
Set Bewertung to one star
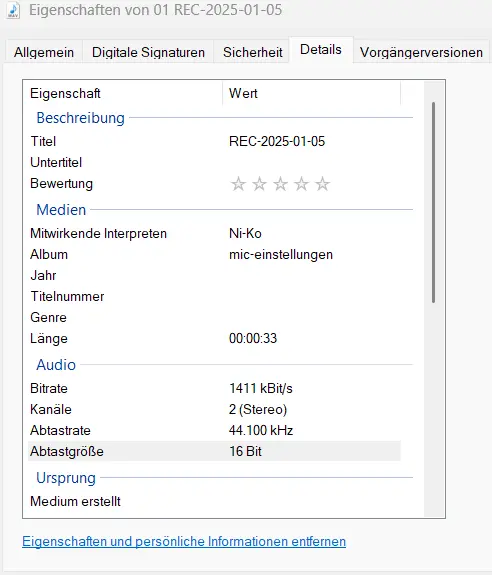coord(238,184)
